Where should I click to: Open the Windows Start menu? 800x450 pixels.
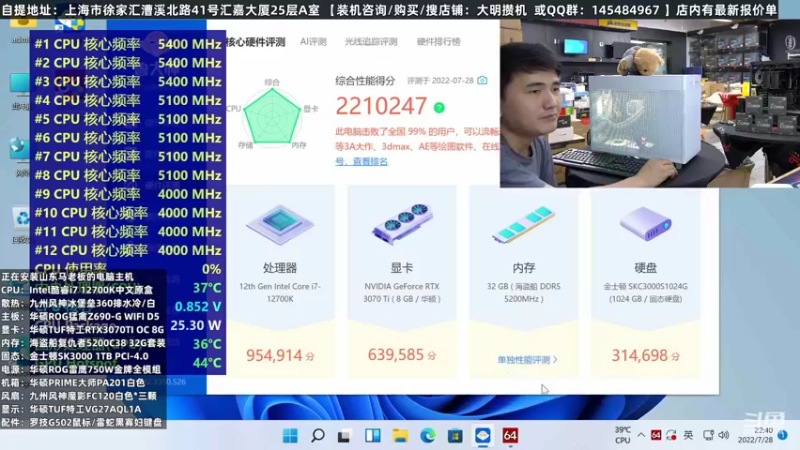tap(290, 436)
